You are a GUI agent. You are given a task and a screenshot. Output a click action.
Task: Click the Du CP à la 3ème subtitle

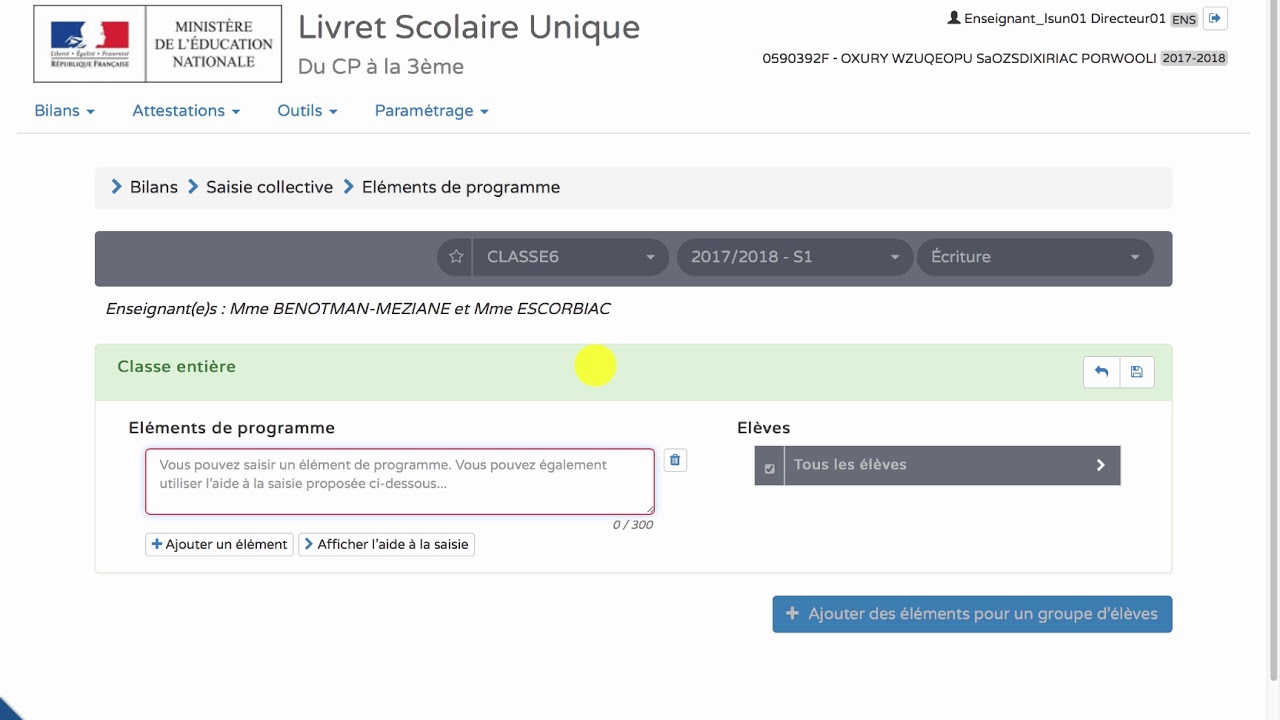pos(381,67)
